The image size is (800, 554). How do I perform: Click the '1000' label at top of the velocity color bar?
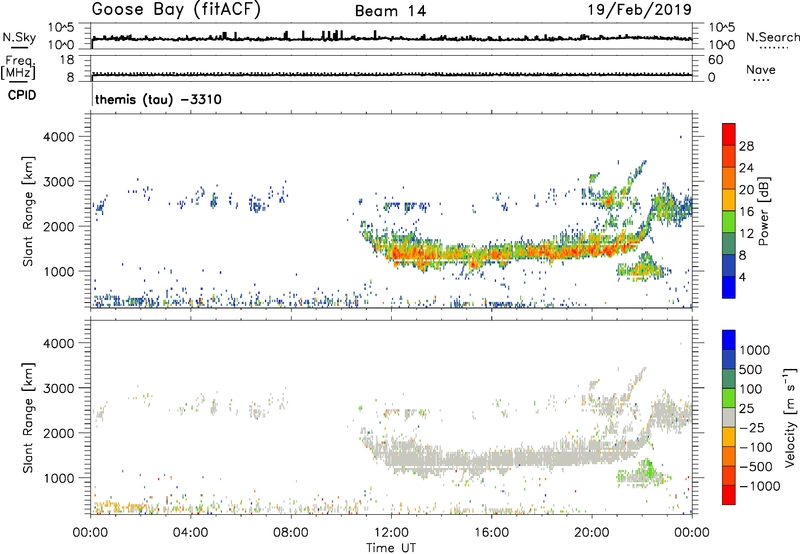[754, 350]
